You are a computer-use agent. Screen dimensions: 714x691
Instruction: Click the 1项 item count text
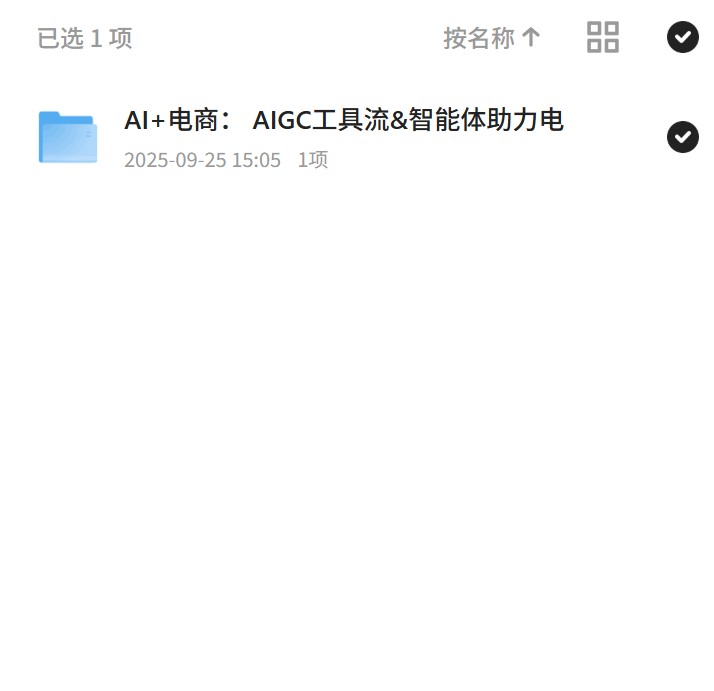click(313, 160)
